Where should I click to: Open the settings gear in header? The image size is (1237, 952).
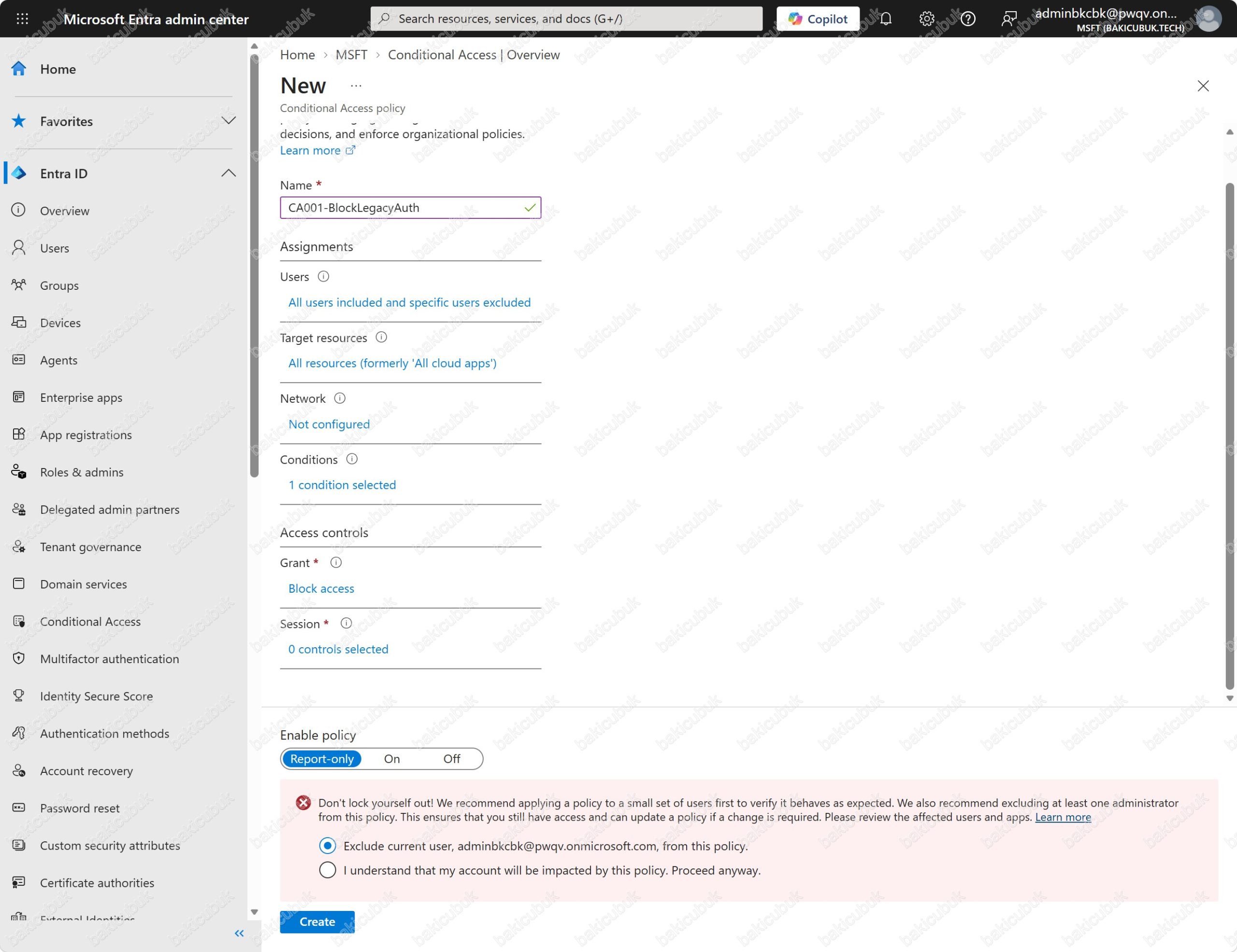coord(927,19)
